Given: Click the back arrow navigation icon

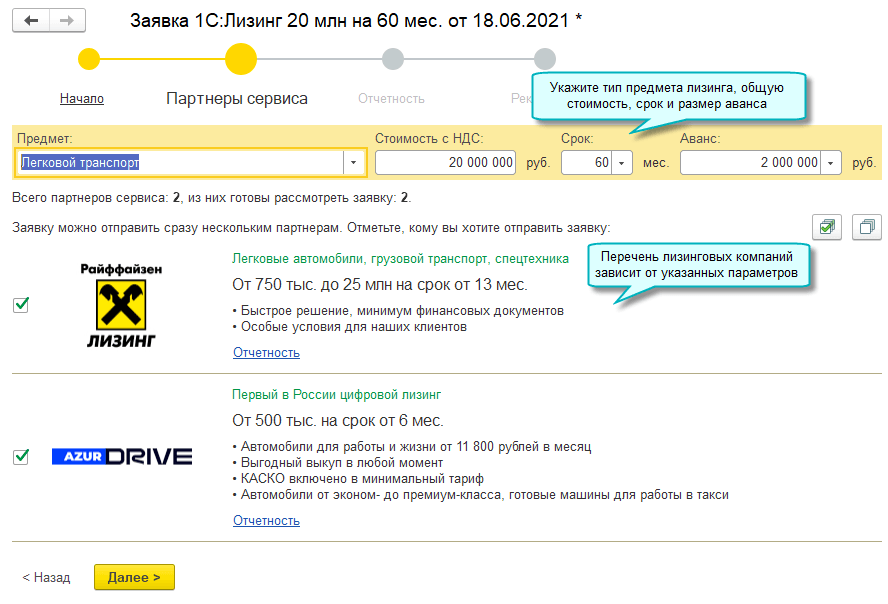Looking at the screenshot, I should 31,20.
